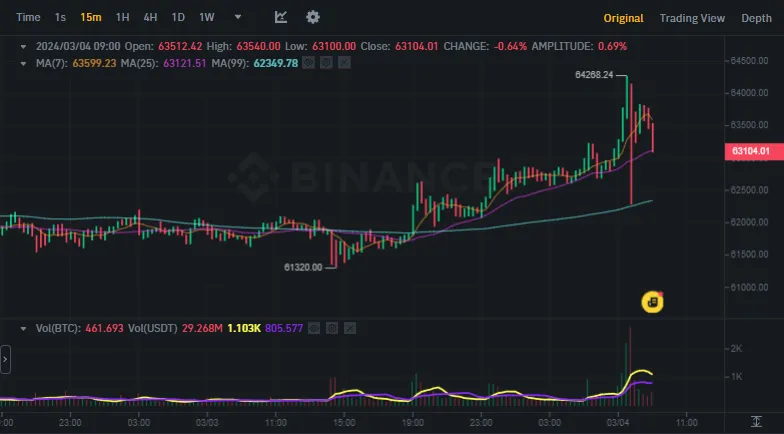Remove the Vol indicator with its X
784x434 pixels.
(350, 328)
